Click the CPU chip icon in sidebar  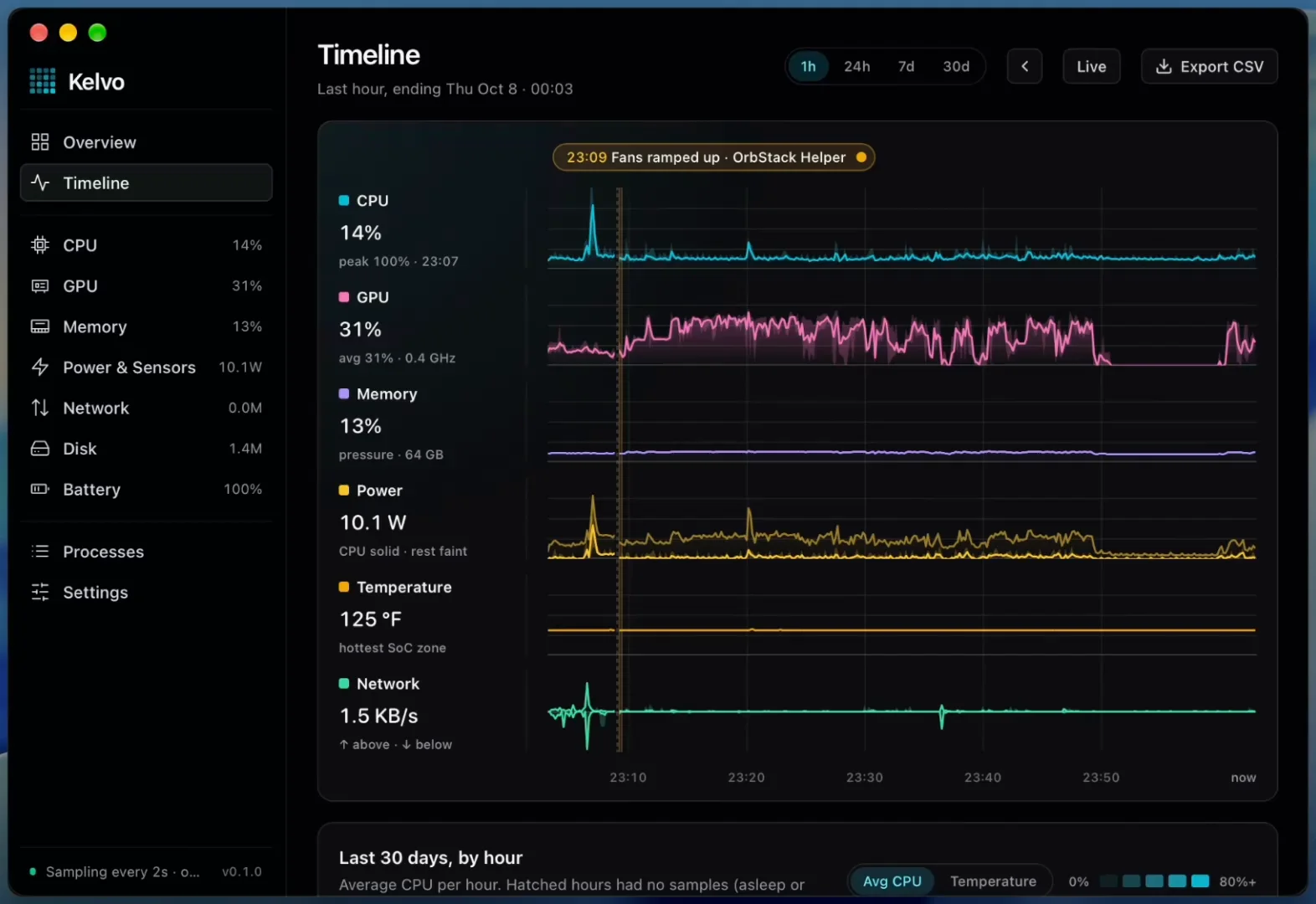pyautogui.click(x=40, y=245)
